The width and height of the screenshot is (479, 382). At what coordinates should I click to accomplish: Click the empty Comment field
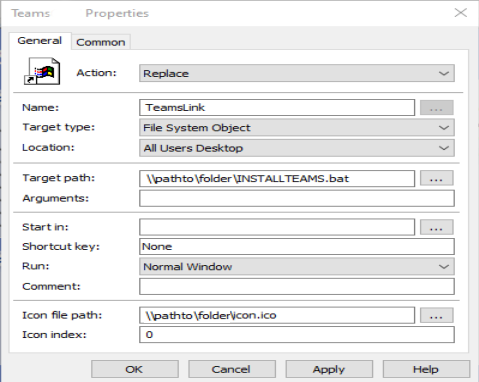point(297,287)
